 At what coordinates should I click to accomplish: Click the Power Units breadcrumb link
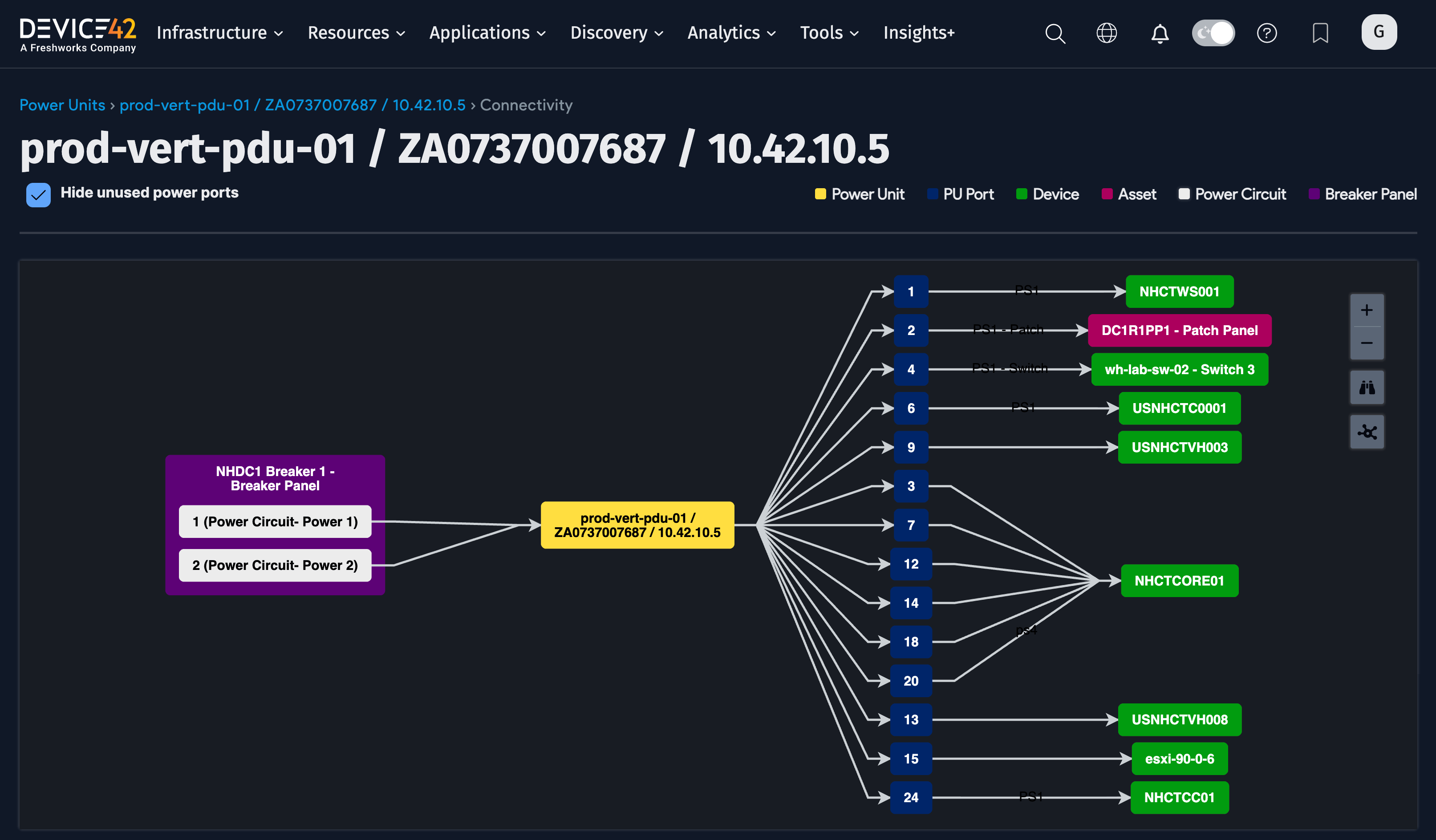62,105
